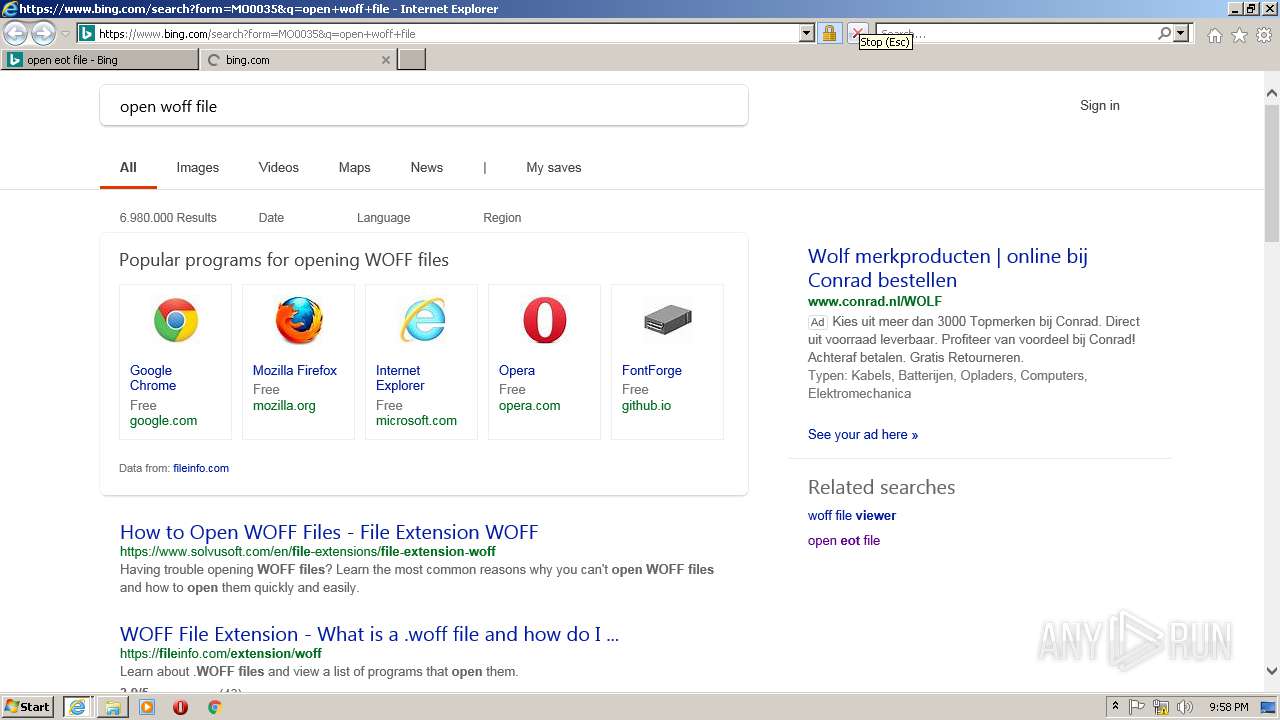This screenshot has width=1280, height=720.
Task: Click the network tray icon
Action: pyautogui.click(x=1161, y=707)
